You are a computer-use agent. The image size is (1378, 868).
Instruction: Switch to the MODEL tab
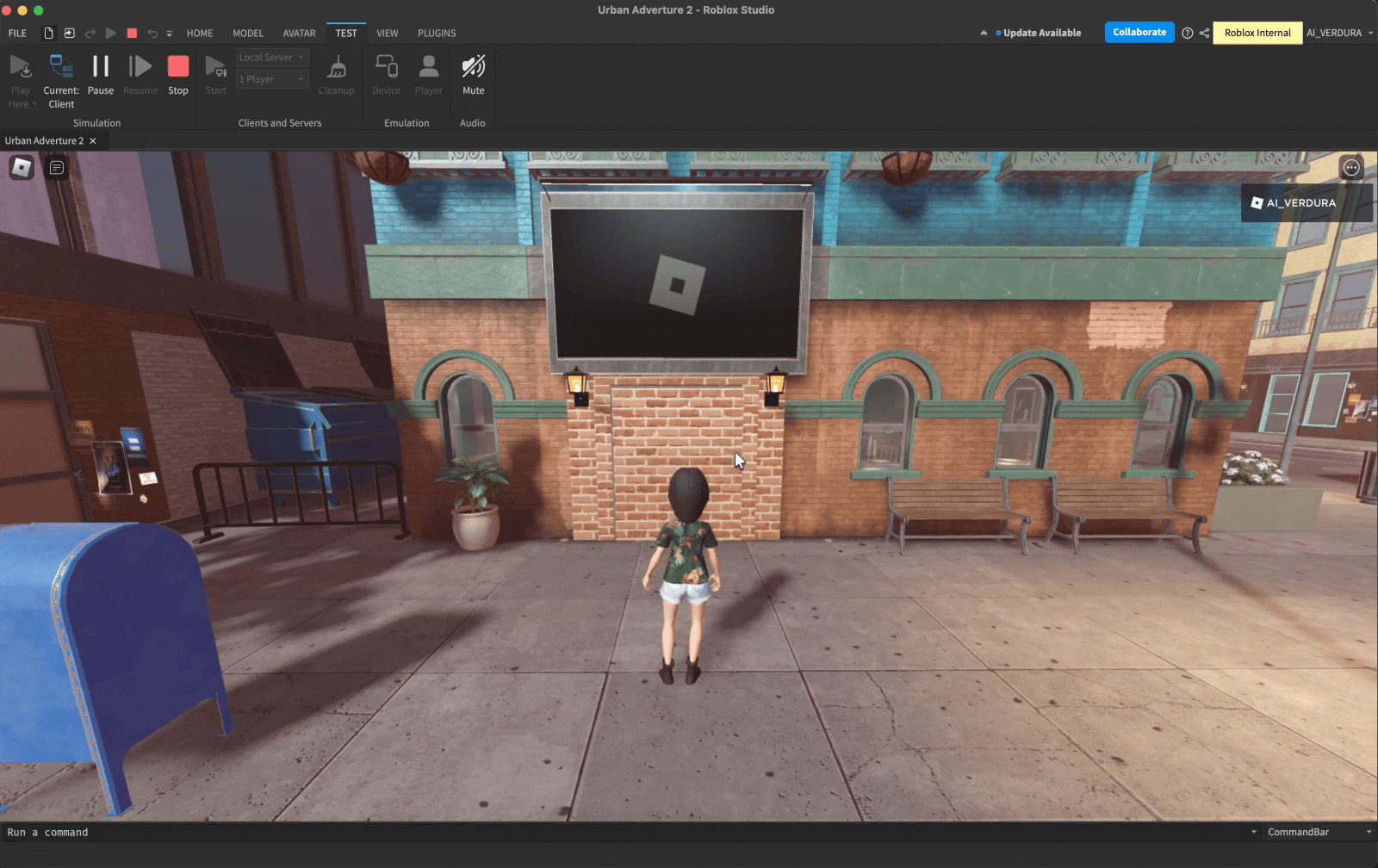coord(248,33)
